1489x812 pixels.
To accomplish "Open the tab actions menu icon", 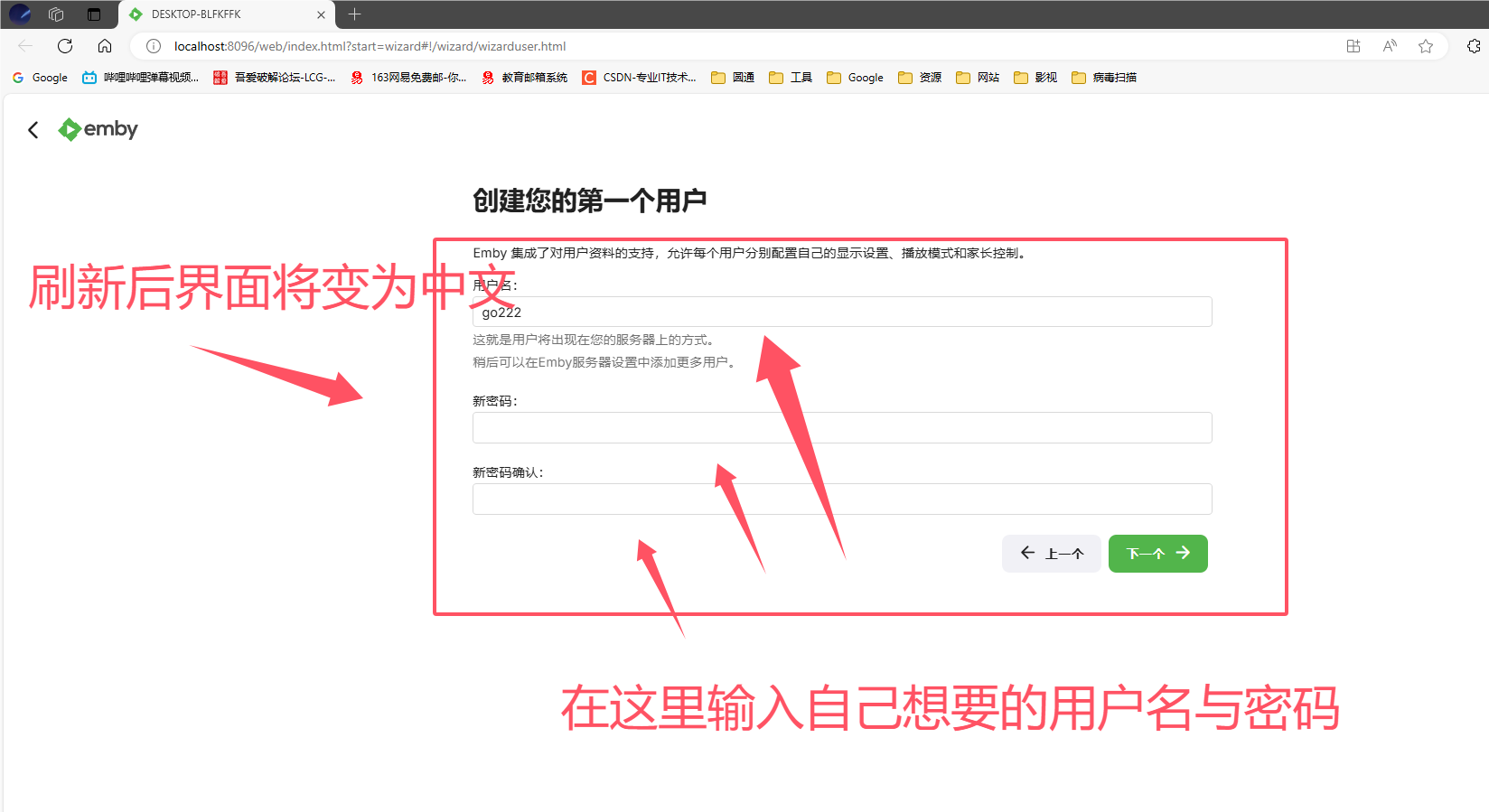I will 94,14.
